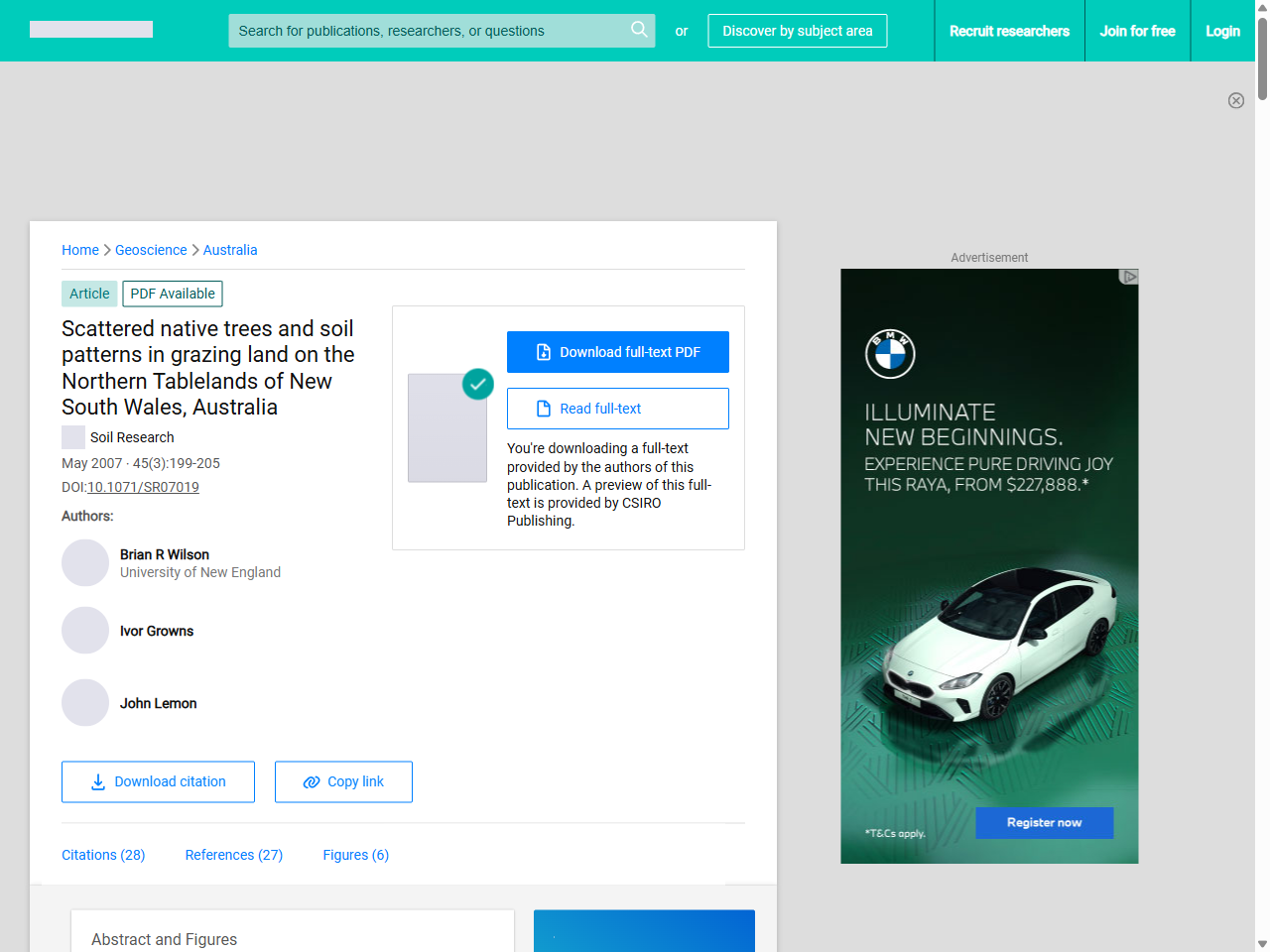Close the top advertisement banner
Screen dimensions: 1270x952
(x=1235, y=100)
